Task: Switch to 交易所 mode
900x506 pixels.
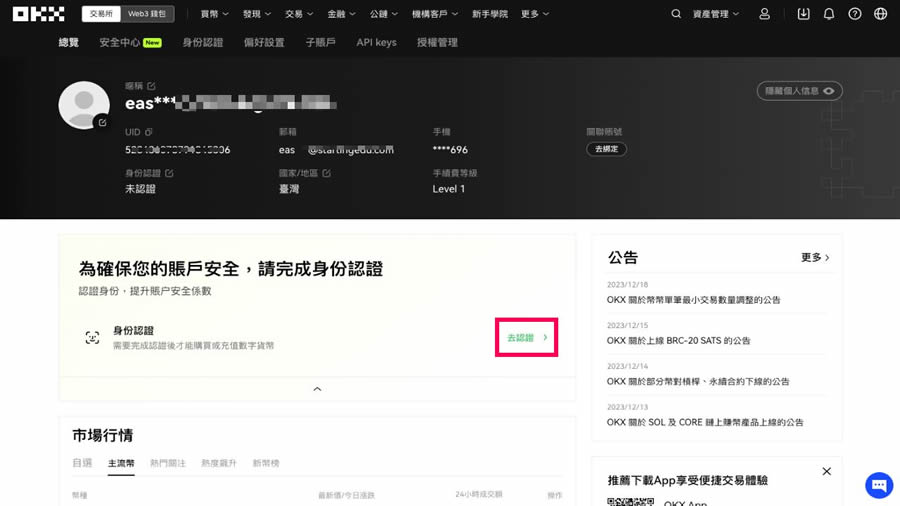Action: coord(101,14)
